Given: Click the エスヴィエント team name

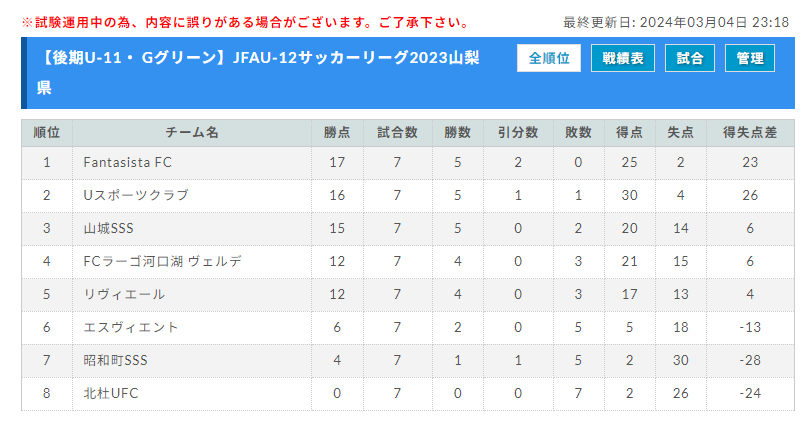Looking at the screenshot, I should (x=131, y=327).
